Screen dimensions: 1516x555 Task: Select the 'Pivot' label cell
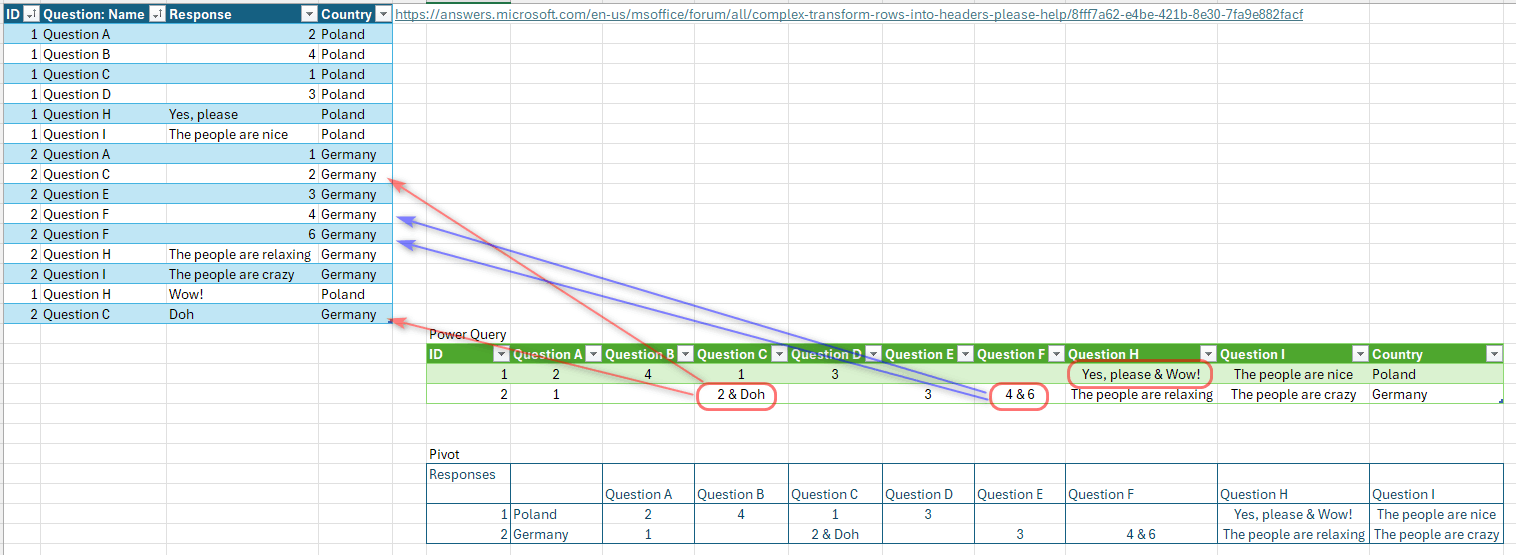445,454
